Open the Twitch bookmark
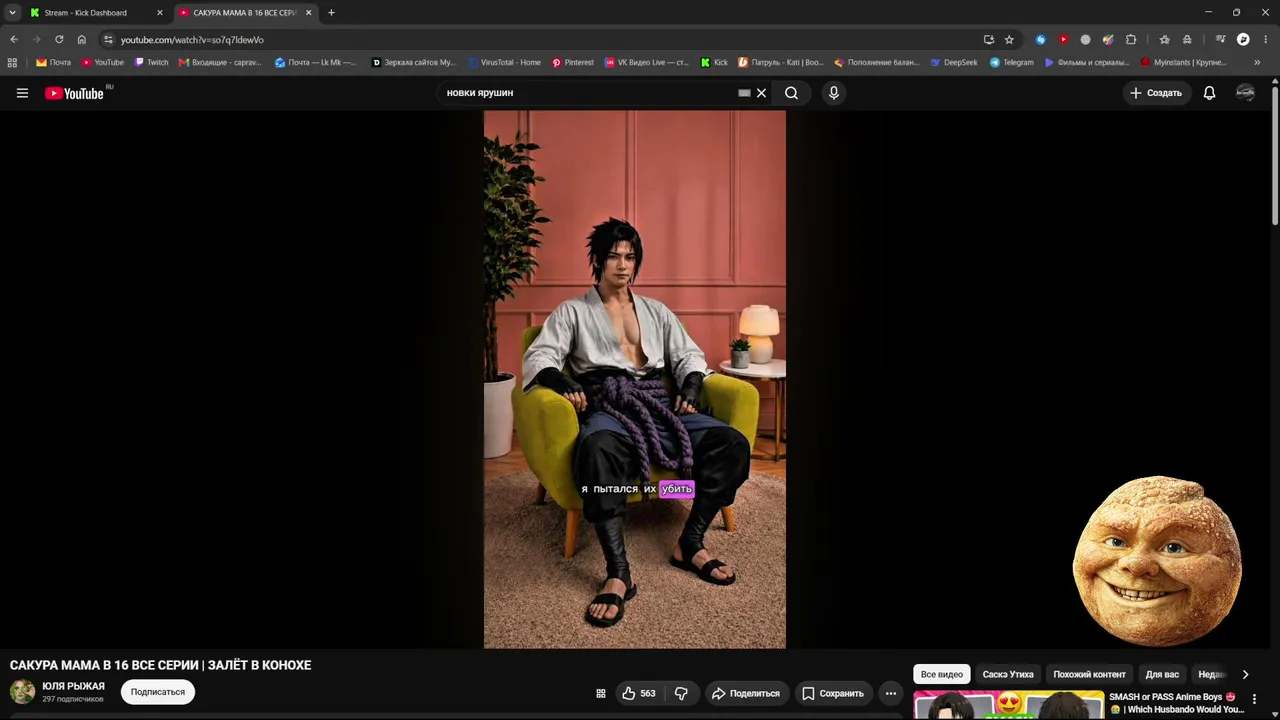Screen dimensions: 1280x720 point(151,62)
